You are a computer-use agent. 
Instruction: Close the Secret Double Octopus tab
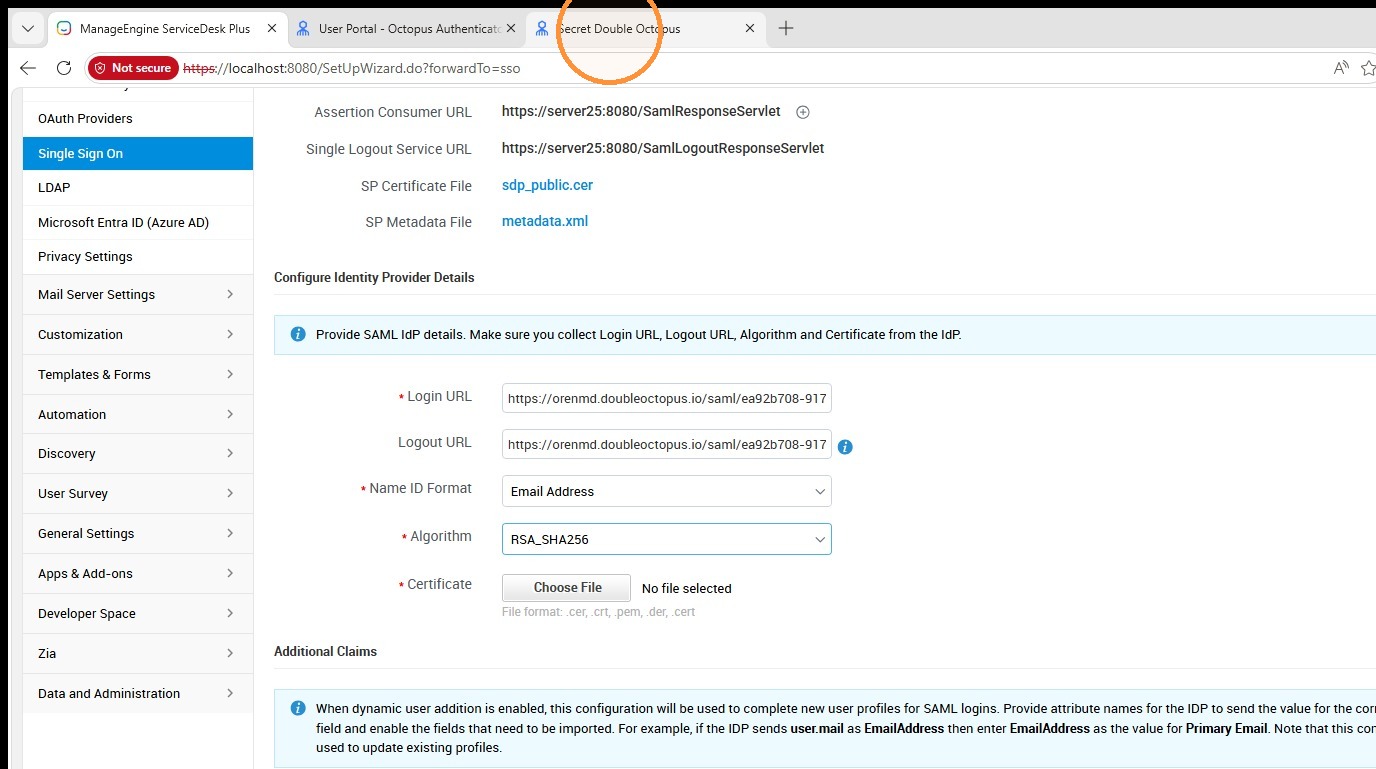click(x=750, y=29)
